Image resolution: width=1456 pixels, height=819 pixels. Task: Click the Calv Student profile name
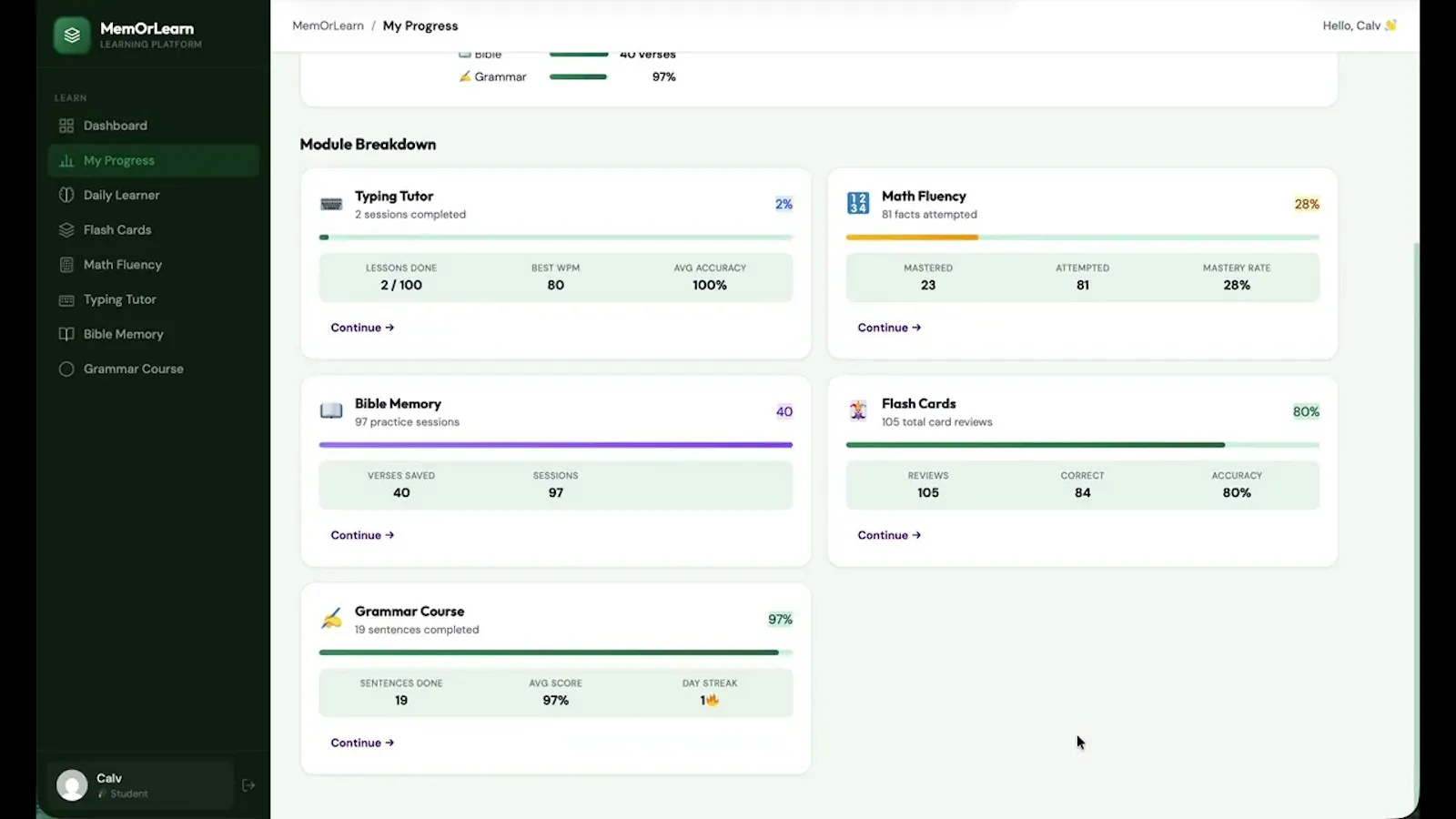(109, 778)
